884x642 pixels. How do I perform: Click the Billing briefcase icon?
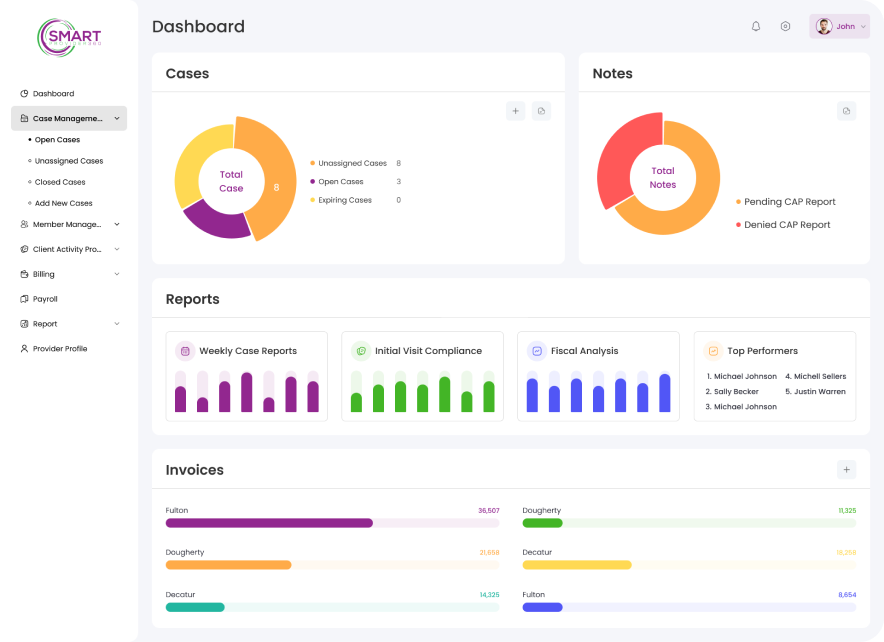pos(24,273)
